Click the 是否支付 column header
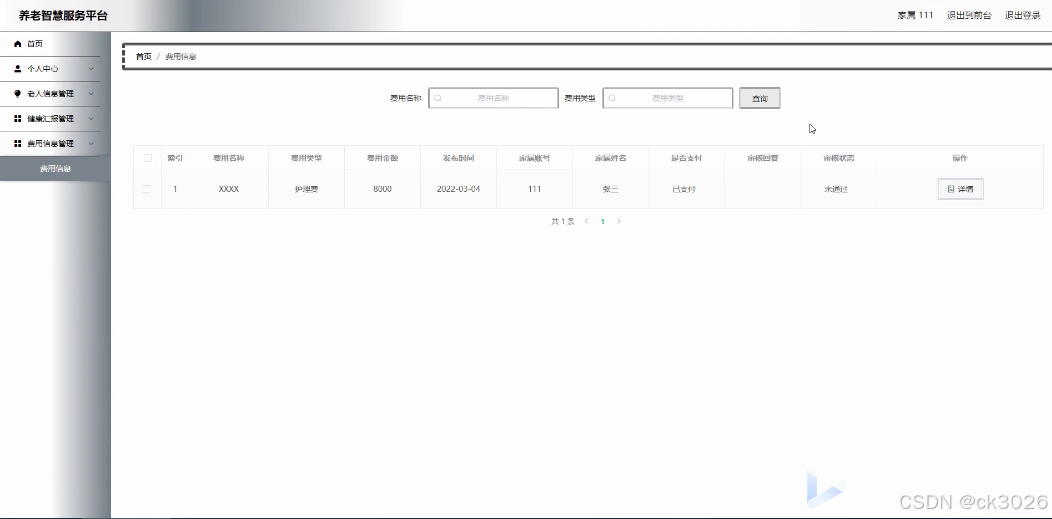1052x519 pixels. (686, 158)
